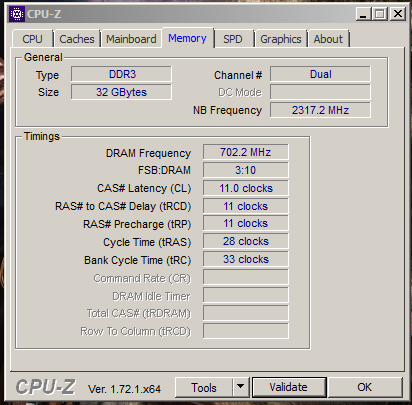Image resolution: width=412 pixels, height=405 pixels.
Task: Click the Channel # Dual field
Action: pos(320,74)
